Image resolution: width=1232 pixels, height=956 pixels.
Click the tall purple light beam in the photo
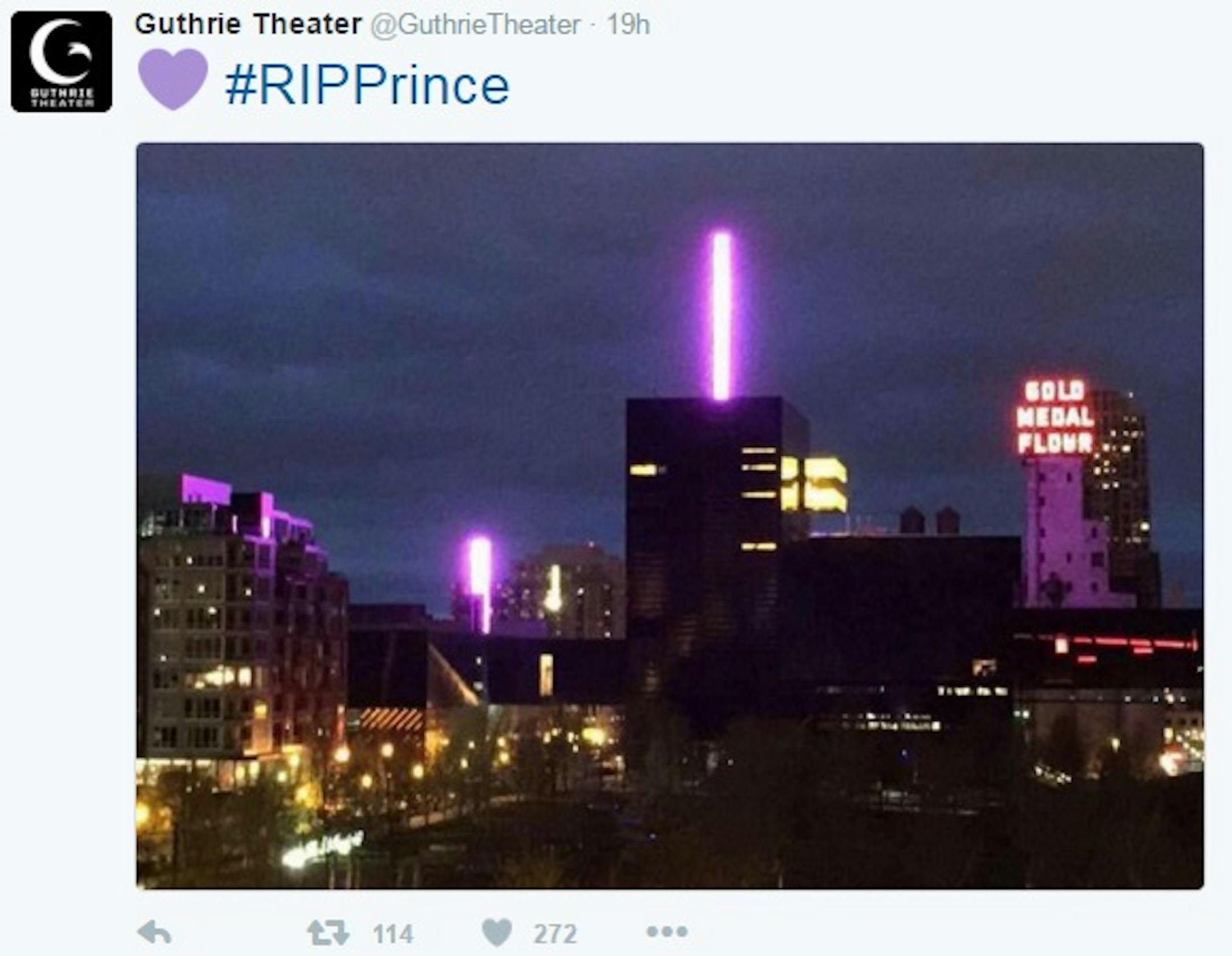[x=722, y=315]
